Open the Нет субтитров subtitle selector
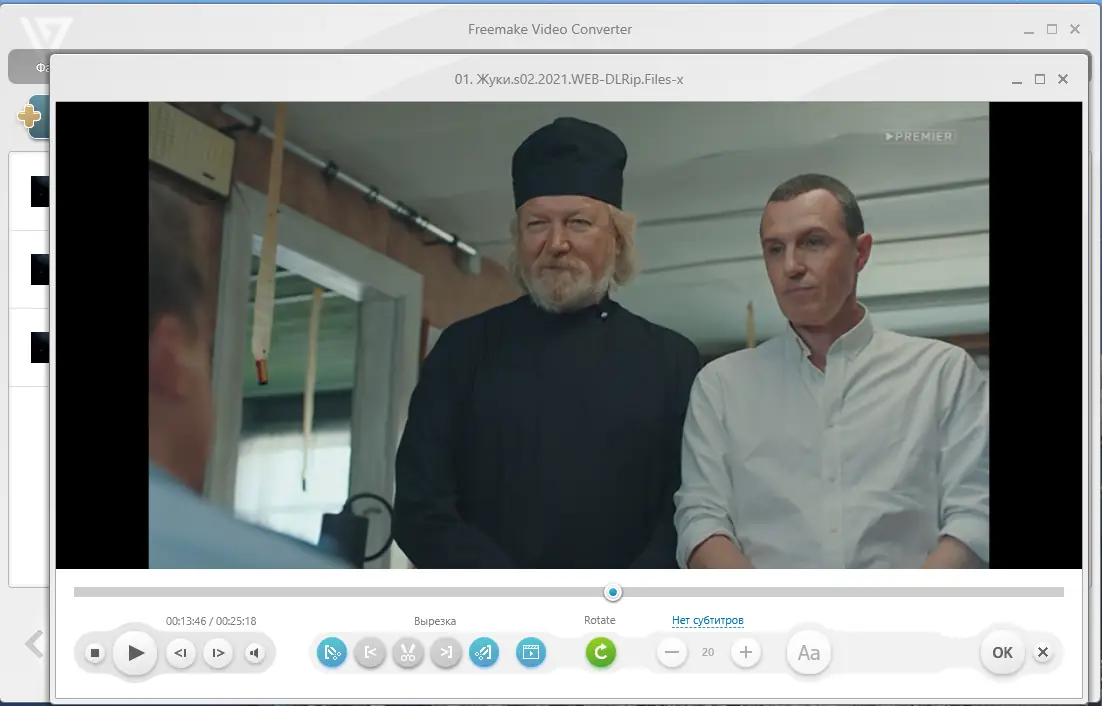The width and height of the screenshot is (1102, 706). [708, 620]
